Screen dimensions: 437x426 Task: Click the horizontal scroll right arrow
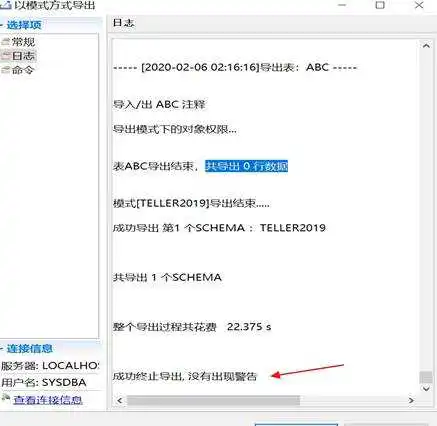411,400
